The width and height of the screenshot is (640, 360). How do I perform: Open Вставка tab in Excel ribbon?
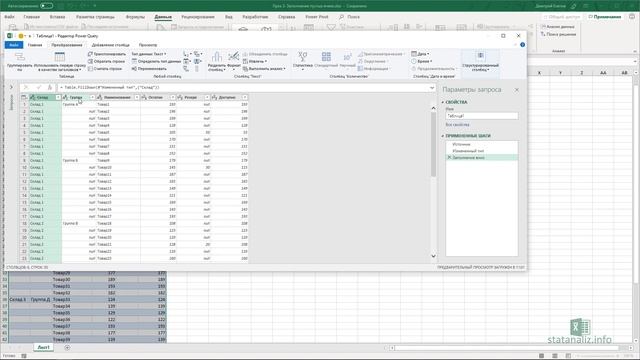click(57, 17)
